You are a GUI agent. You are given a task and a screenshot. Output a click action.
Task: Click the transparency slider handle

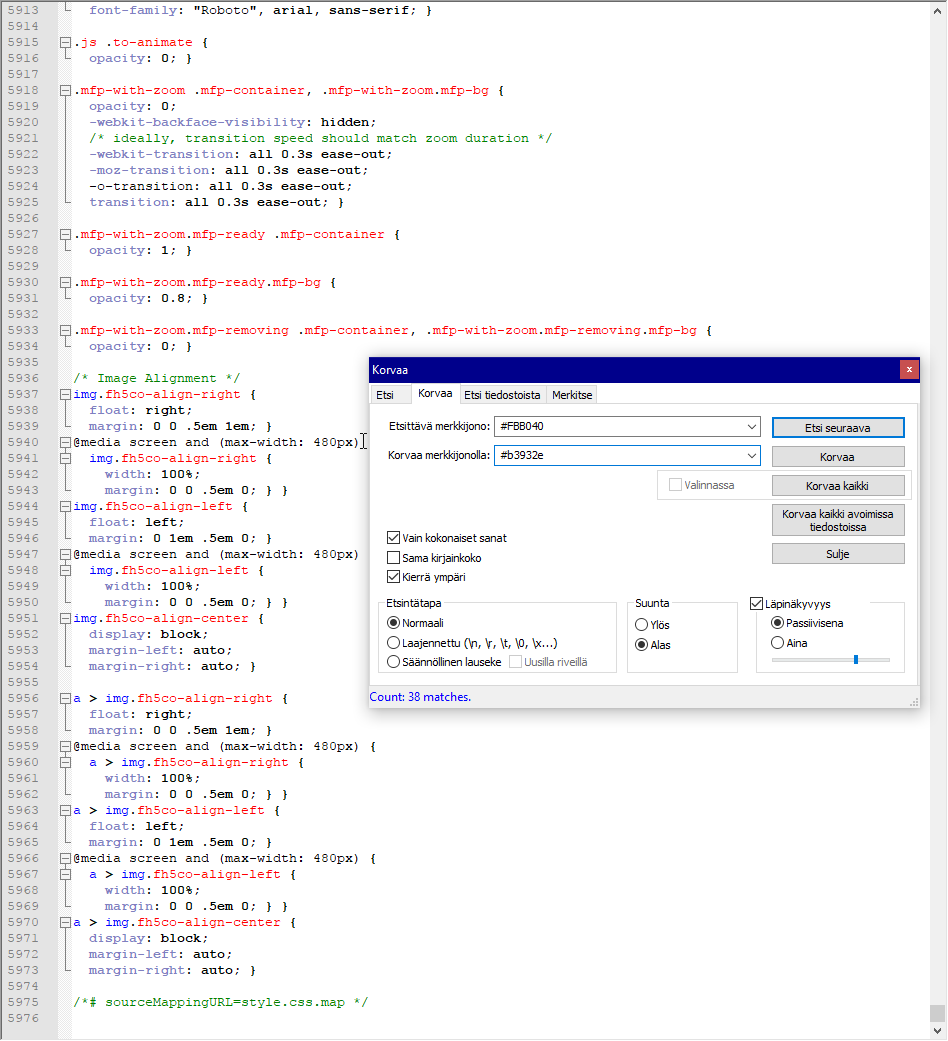[856, 659]
